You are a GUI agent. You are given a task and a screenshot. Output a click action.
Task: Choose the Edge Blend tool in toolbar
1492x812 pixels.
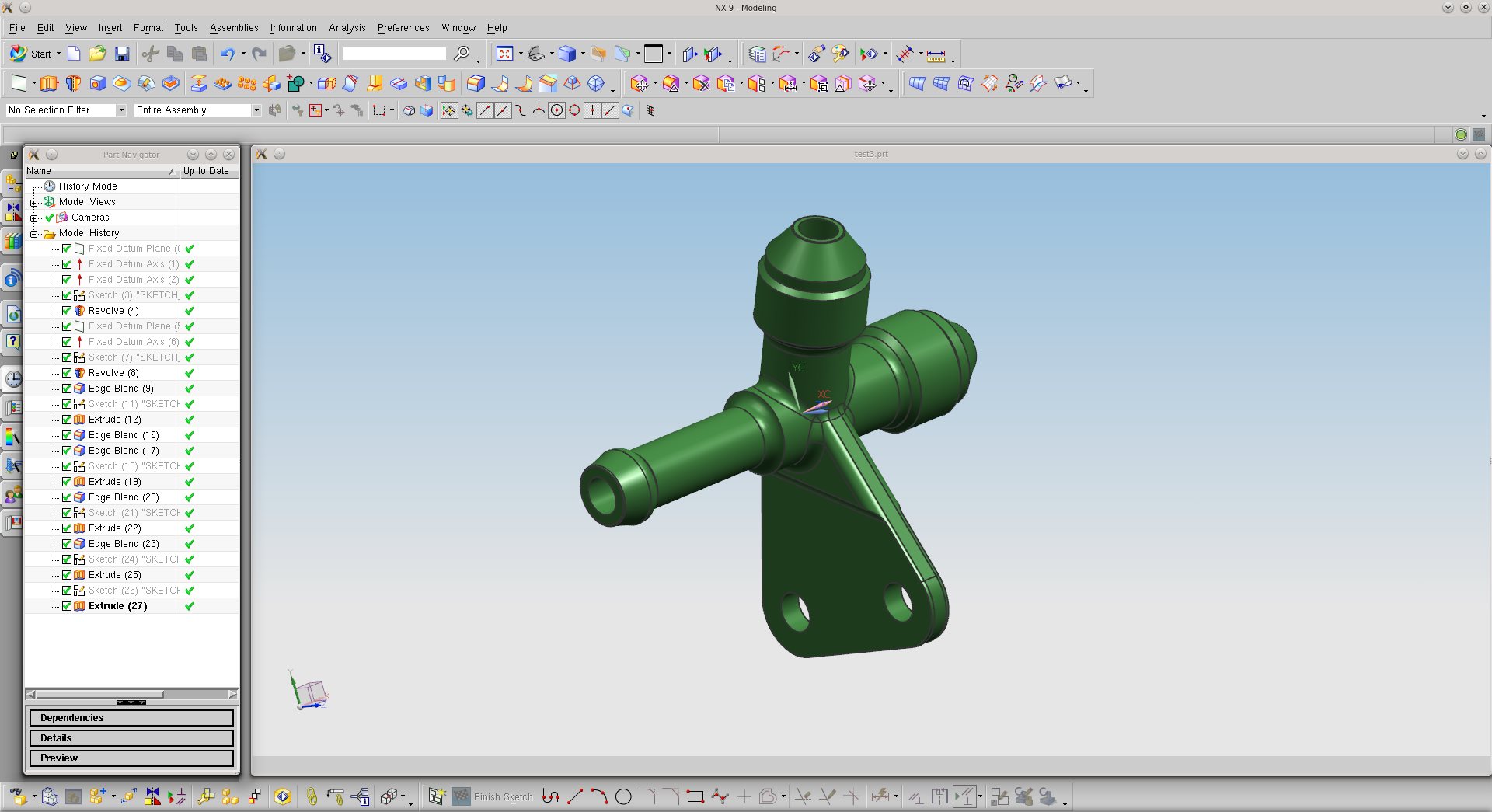coord(476,83)
